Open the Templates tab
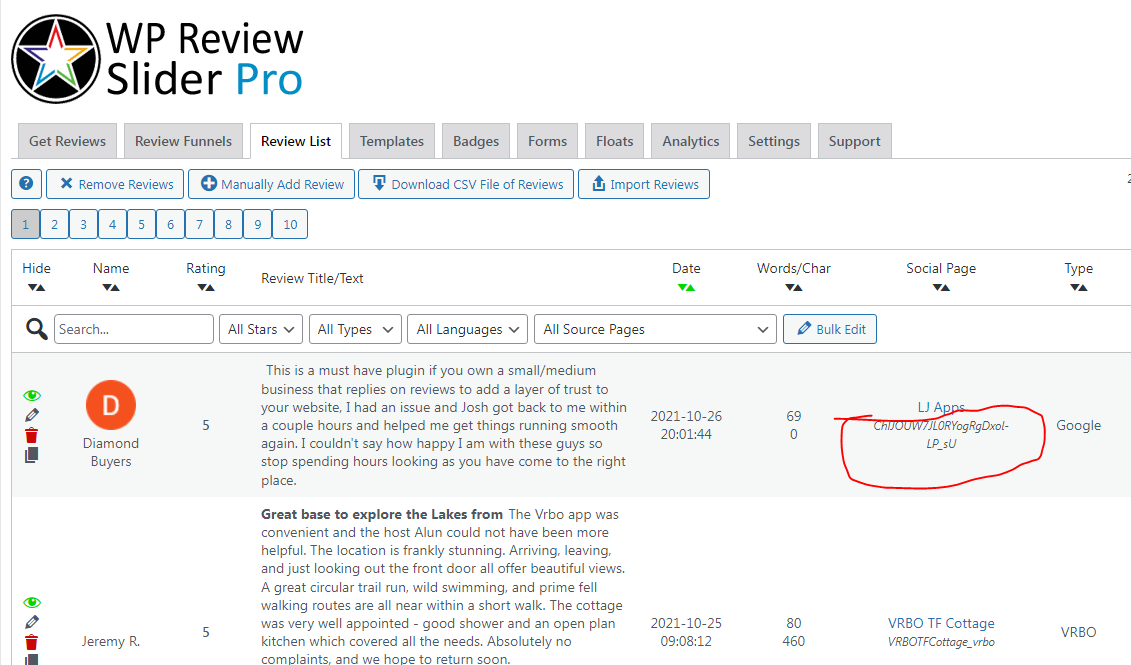 (392, 141)
